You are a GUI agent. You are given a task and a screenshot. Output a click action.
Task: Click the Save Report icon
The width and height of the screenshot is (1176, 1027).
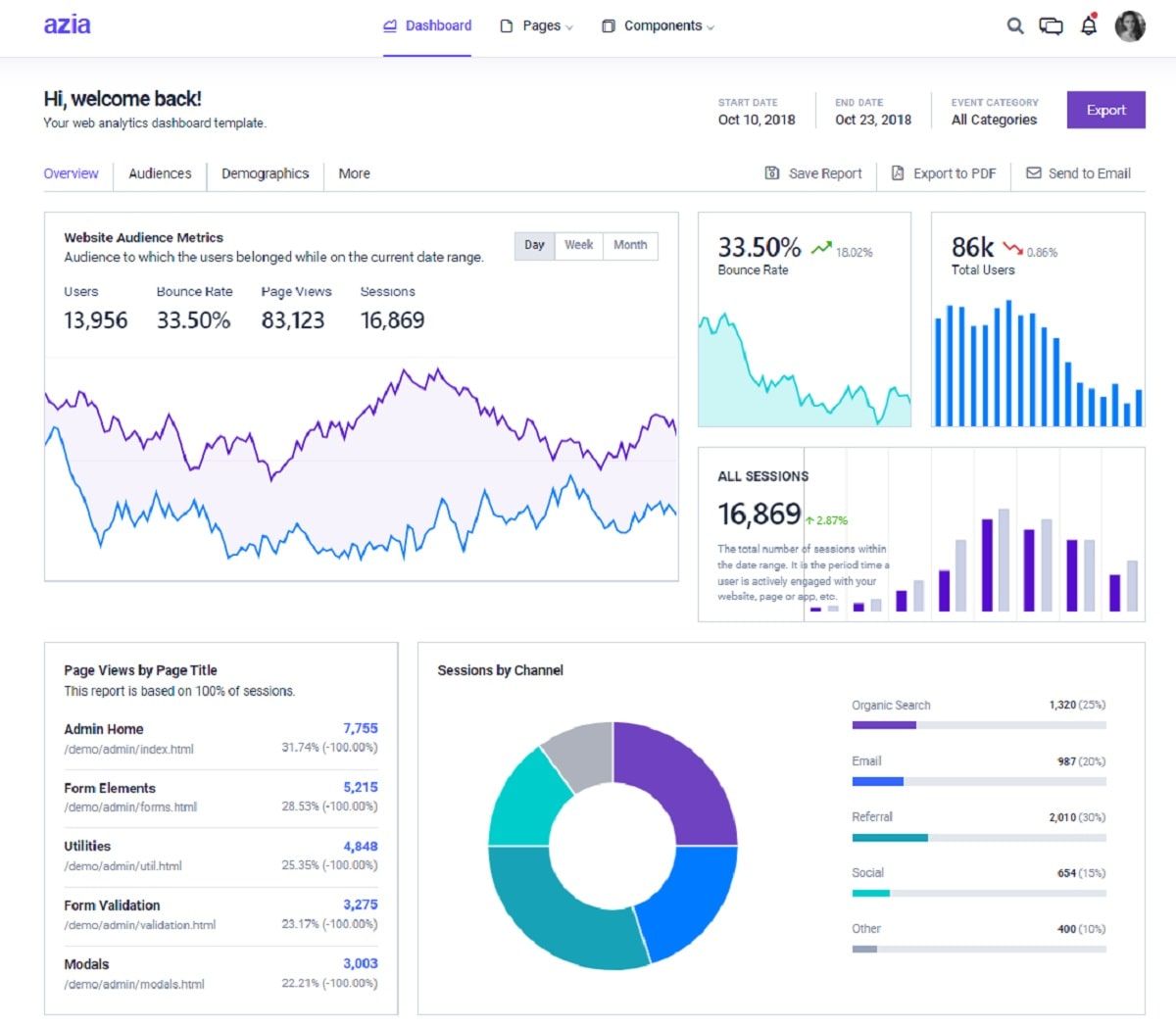[773, 173]
